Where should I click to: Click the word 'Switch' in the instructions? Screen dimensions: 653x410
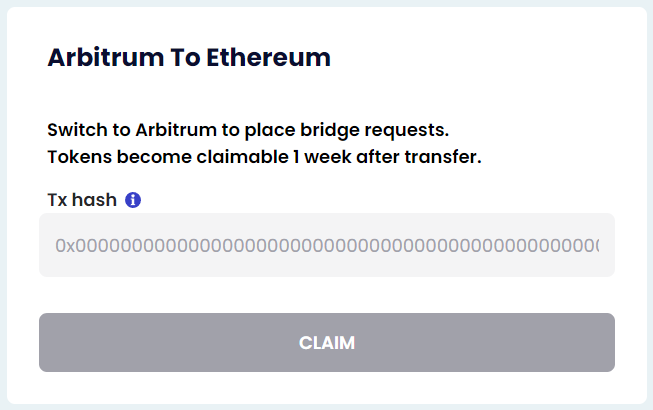77,130
